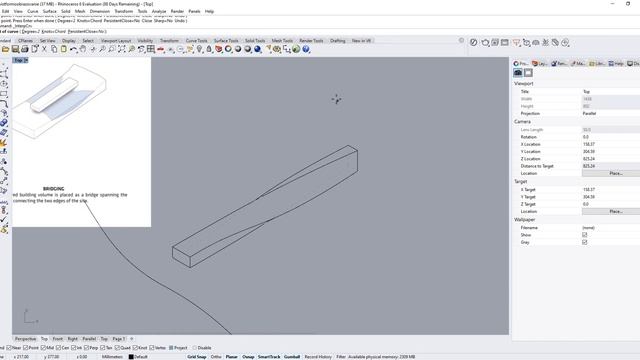Open the Properties panel tab

(x=521, y=64)
